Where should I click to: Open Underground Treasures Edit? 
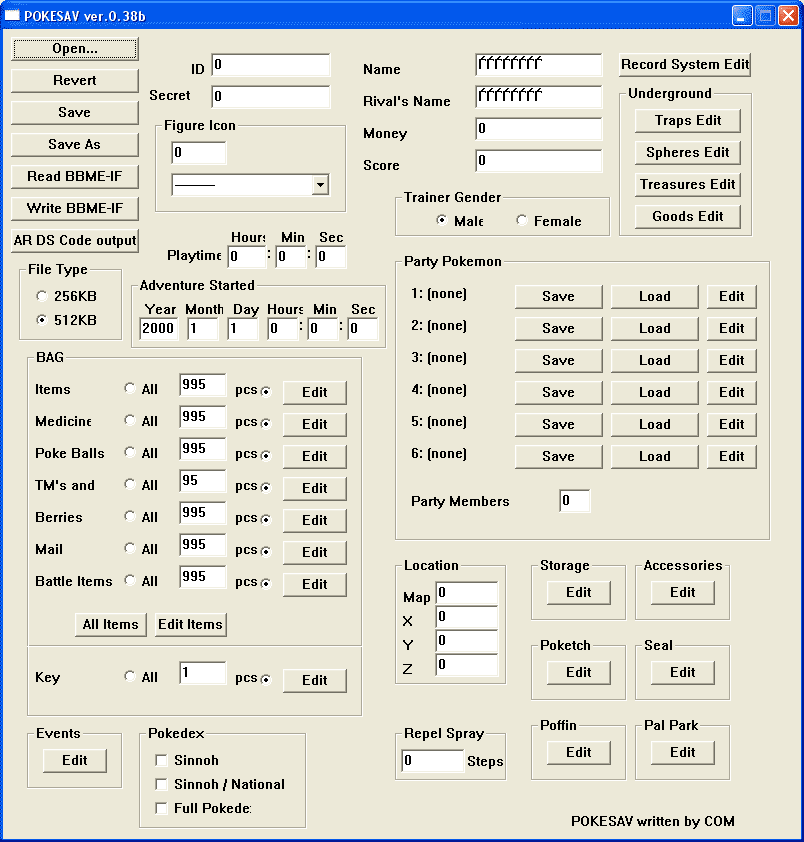pos(687,185)
